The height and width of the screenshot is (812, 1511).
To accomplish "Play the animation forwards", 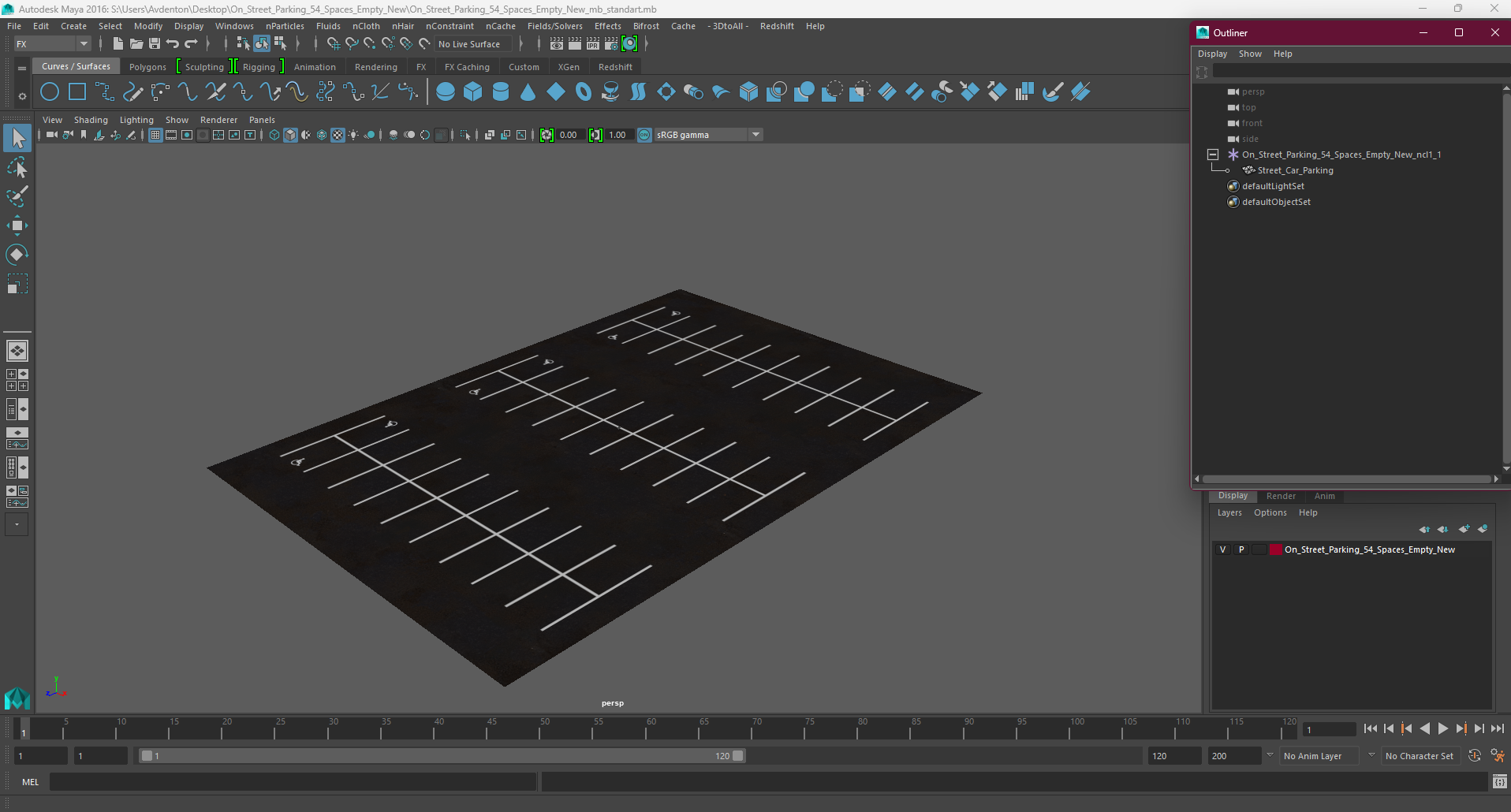I will [x=1442, y=729].
